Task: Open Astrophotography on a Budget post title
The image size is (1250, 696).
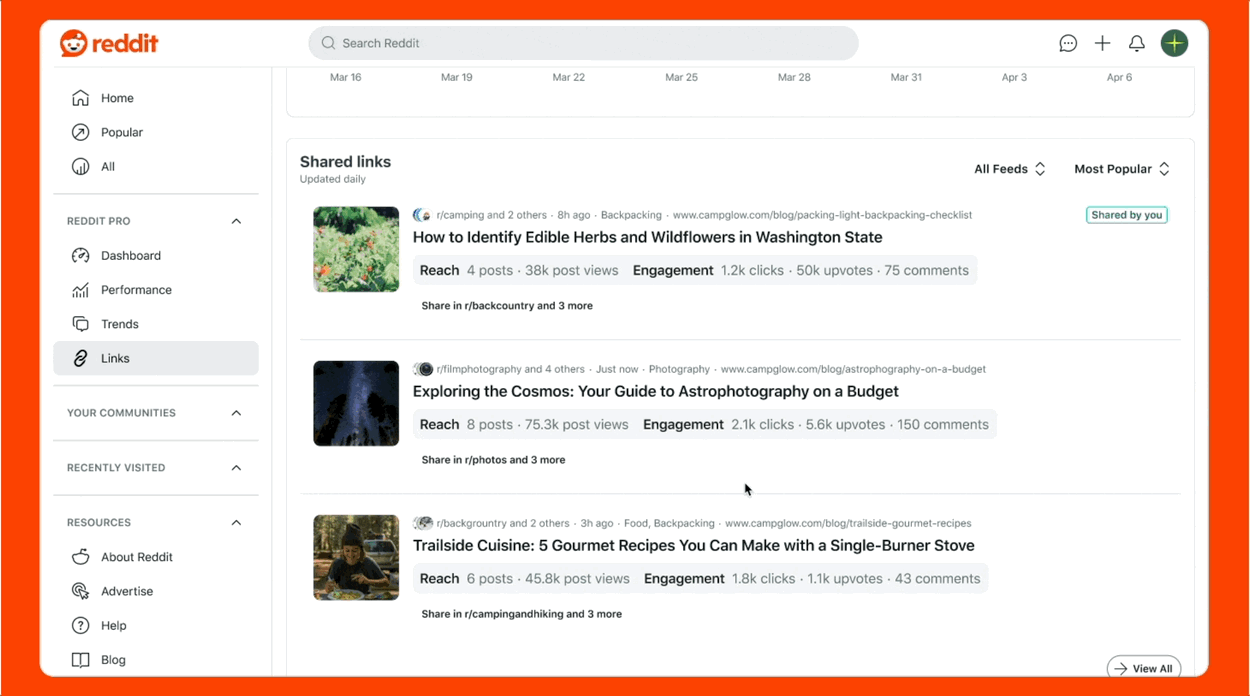Action: click(x=655, y=391)
